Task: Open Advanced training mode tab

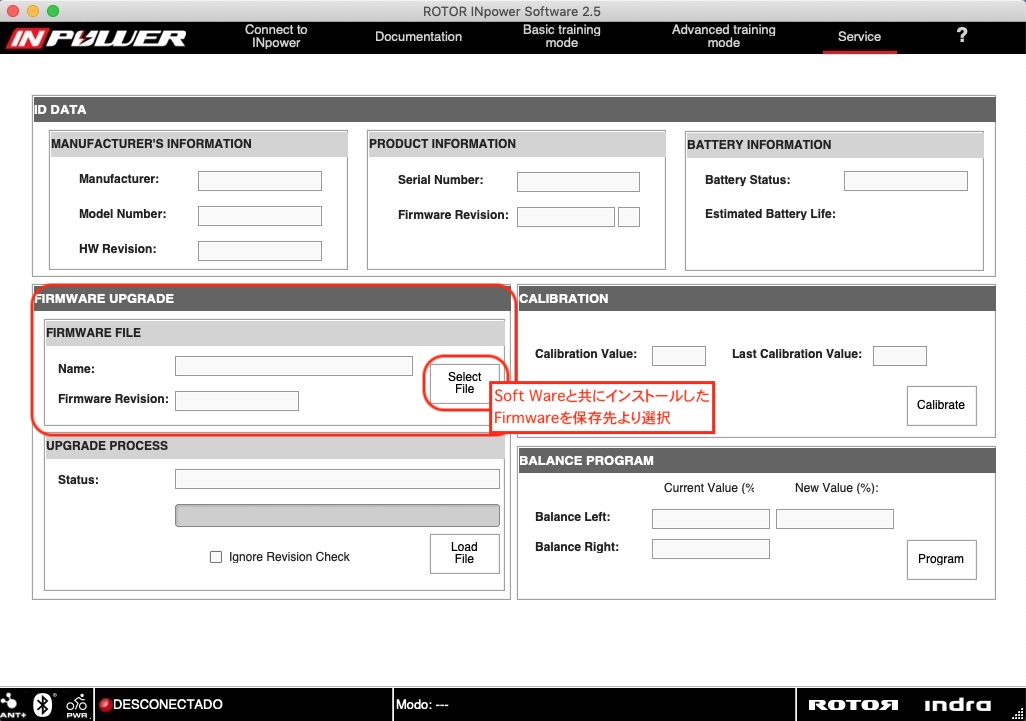Action: coord(723,36)
